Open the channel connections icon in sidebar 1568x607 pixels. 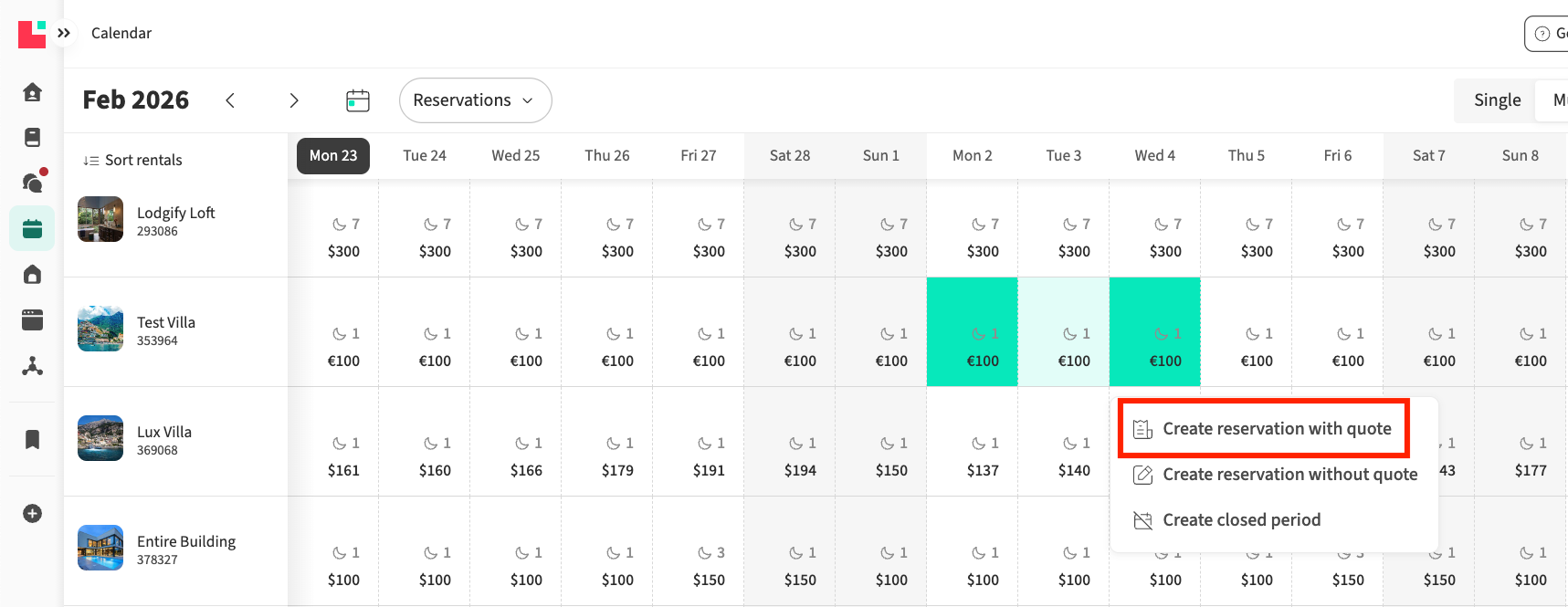coord(32,366)
